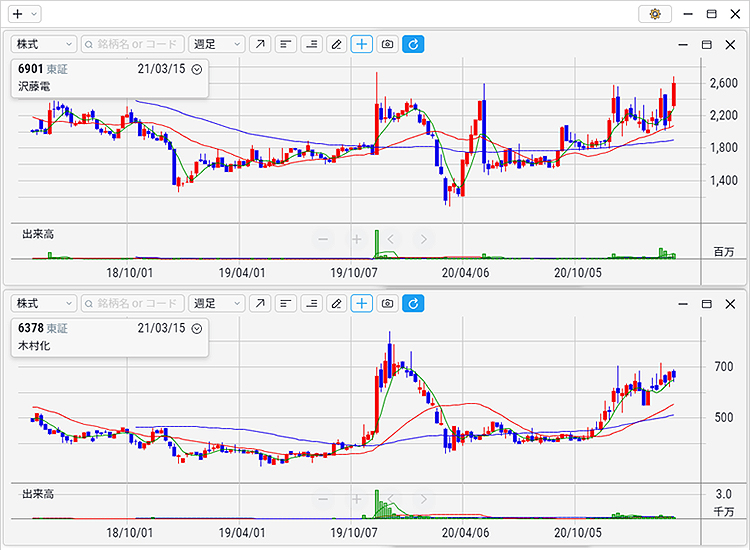Open the add-panel plus dropdown at the window's top left
The height and width of the screenshot is (550, 750).
pos(24,14)
